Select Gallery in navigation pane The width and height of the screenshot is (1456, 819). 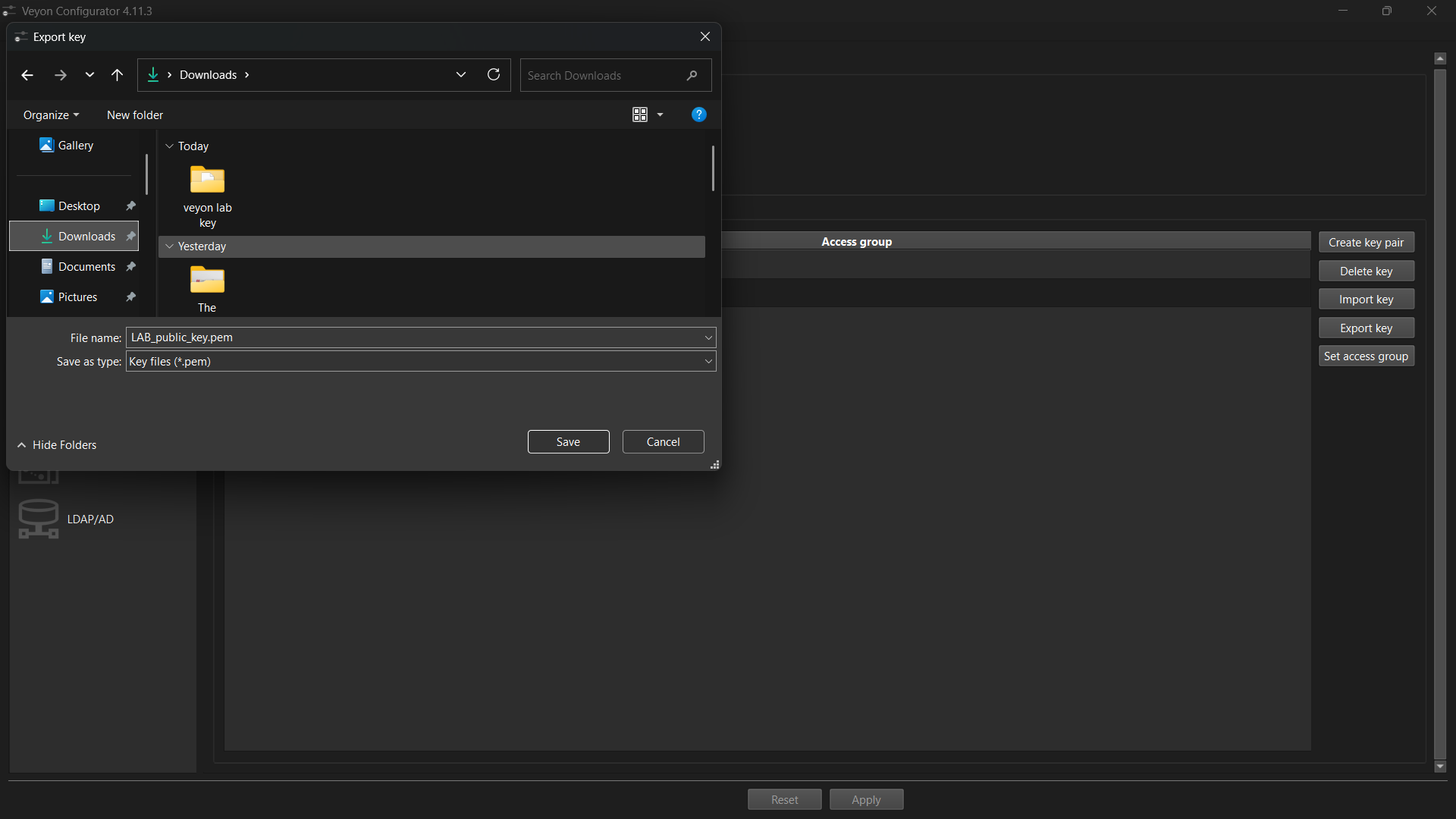(x=75, y=146)
